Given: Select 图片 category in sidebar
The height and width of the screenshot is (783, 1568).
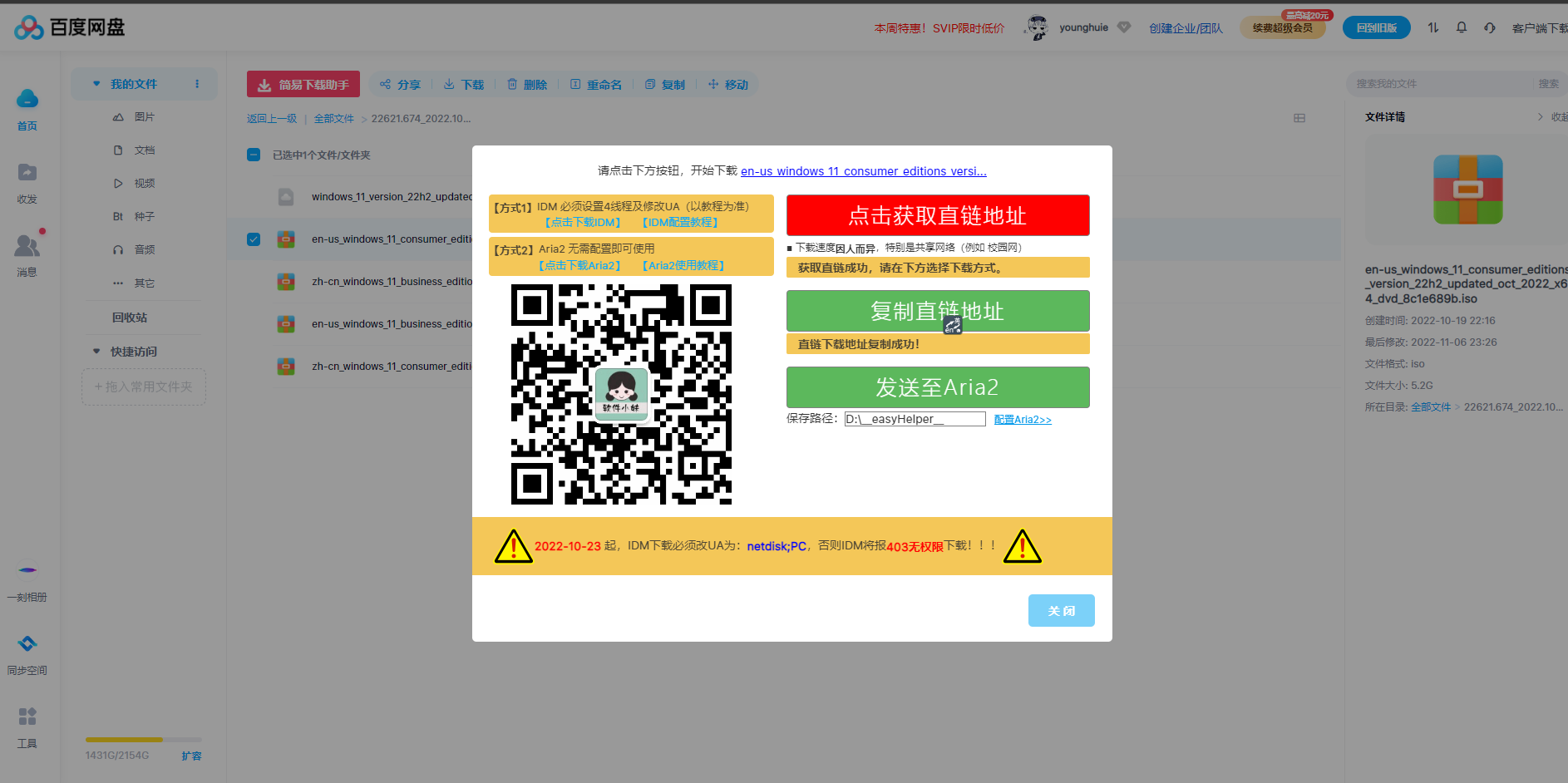Looking at the screenshot, I should [144, 117].
